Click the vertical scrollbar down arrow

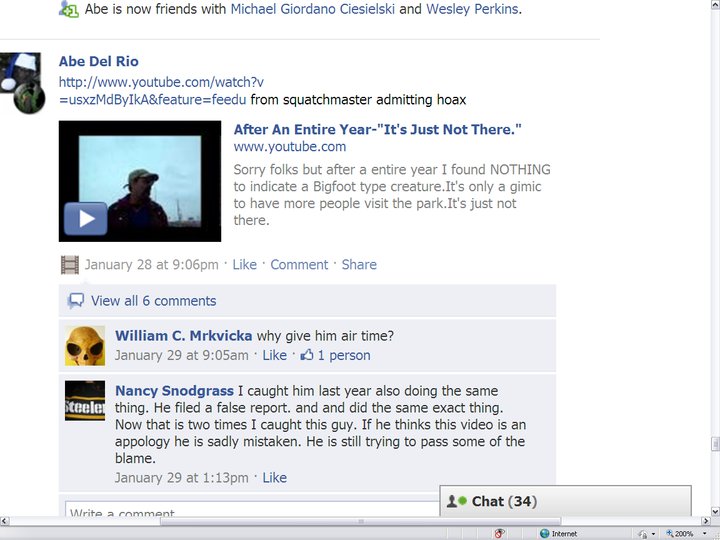[x=715, y=511]
